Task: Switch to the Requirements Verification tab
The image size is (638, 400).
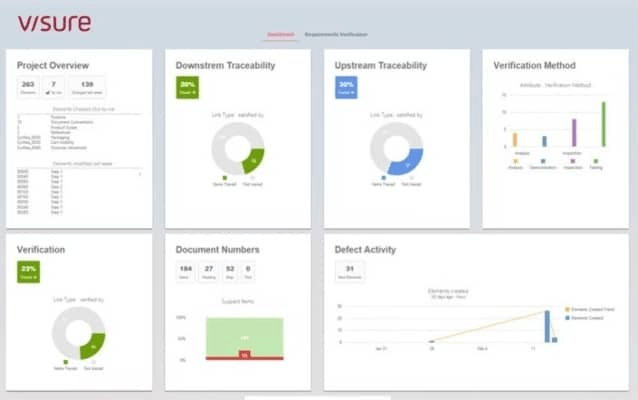Action: 336,35
